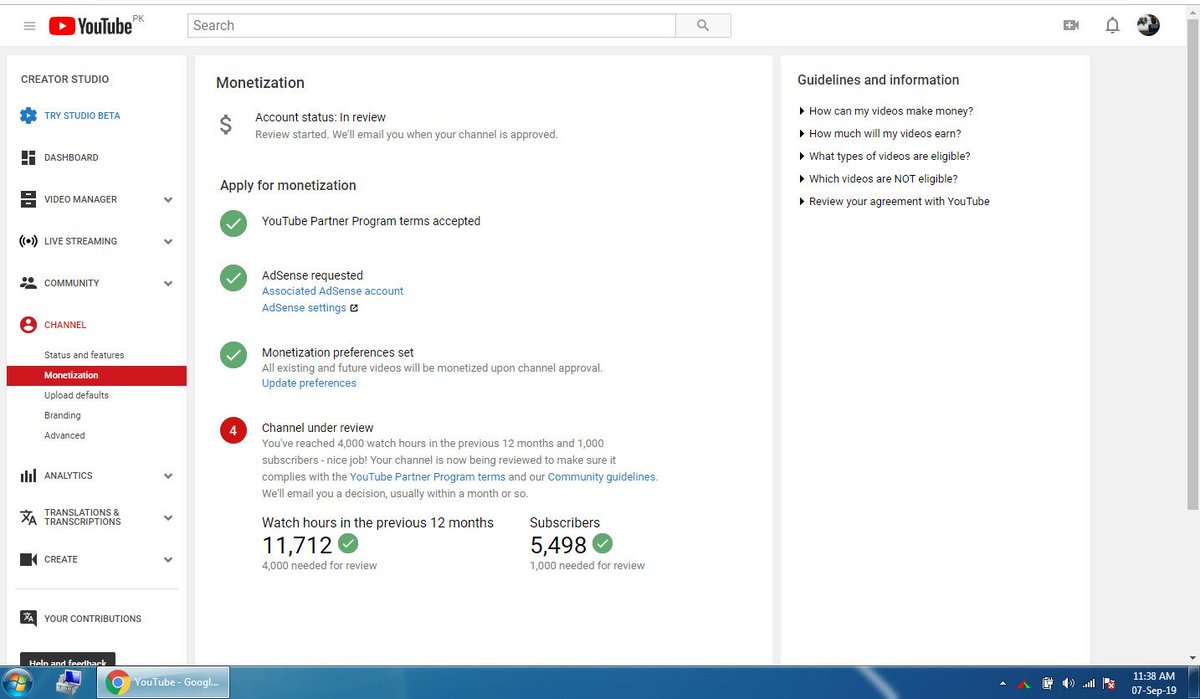Expand the Video Manager section
The width and height of the screenshot is (1200, 699).
[168, 200]
